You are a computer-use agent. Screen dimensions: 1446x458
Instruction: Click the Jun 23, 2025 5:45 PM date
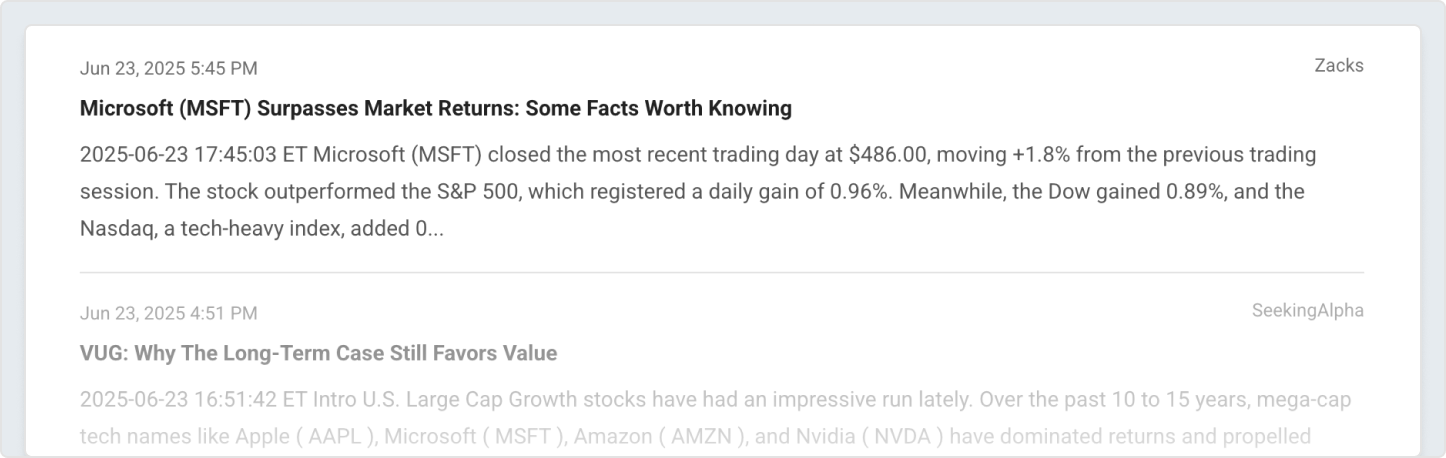coord(168,69)
